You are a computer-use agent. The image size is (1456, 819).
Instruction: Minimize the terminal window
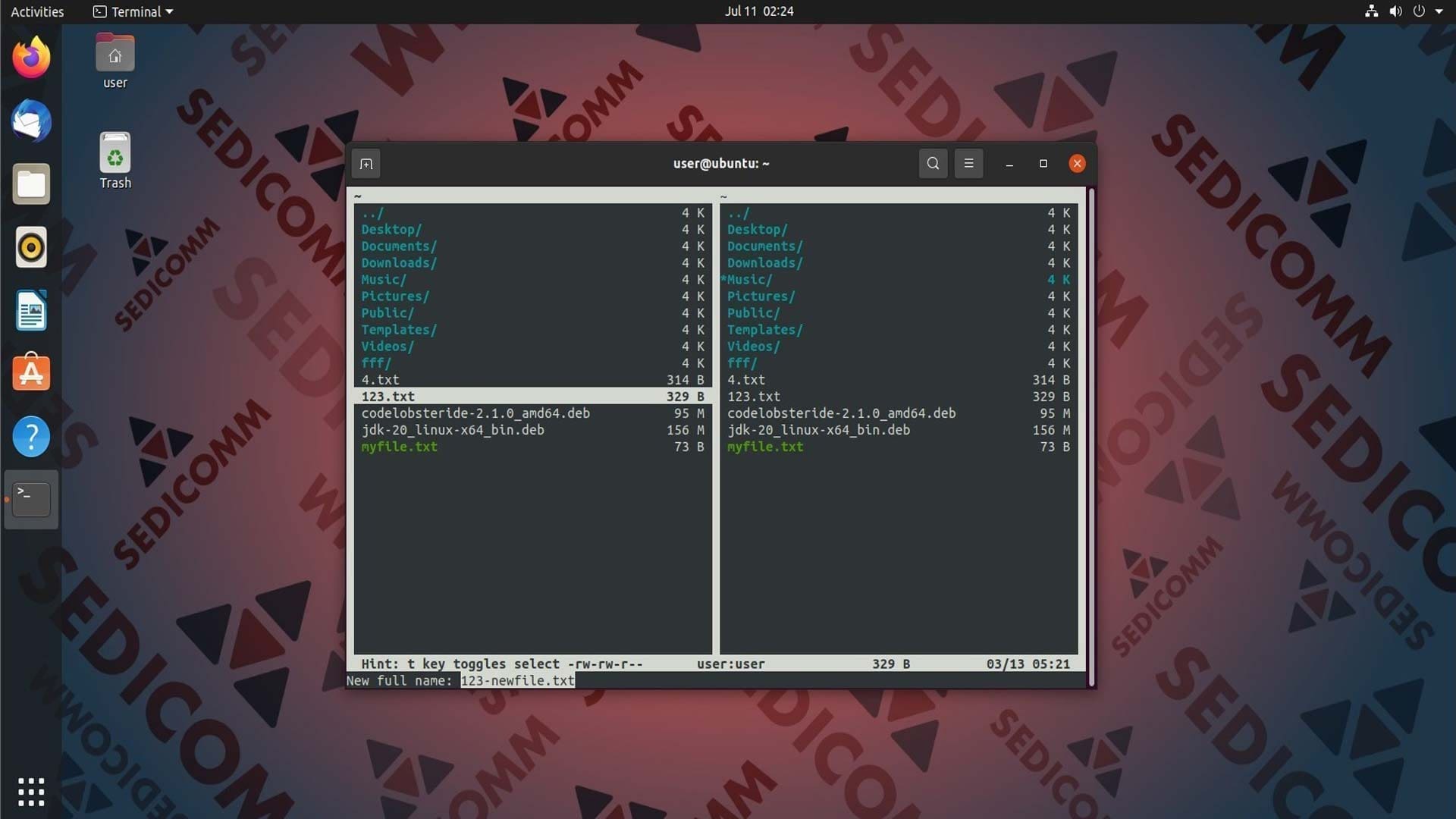click(x=1009, y=164)
